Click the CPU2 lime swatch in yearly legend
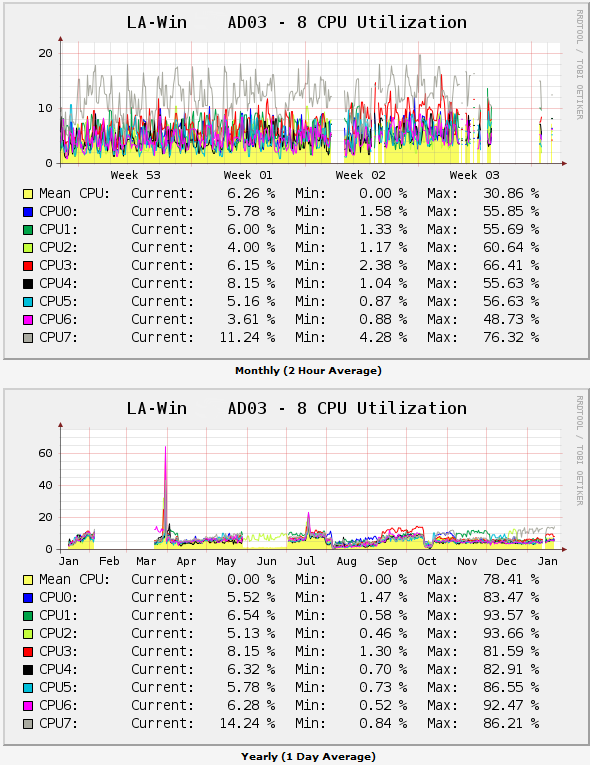This screenshot has height=765, width=590. pos(28,634)
